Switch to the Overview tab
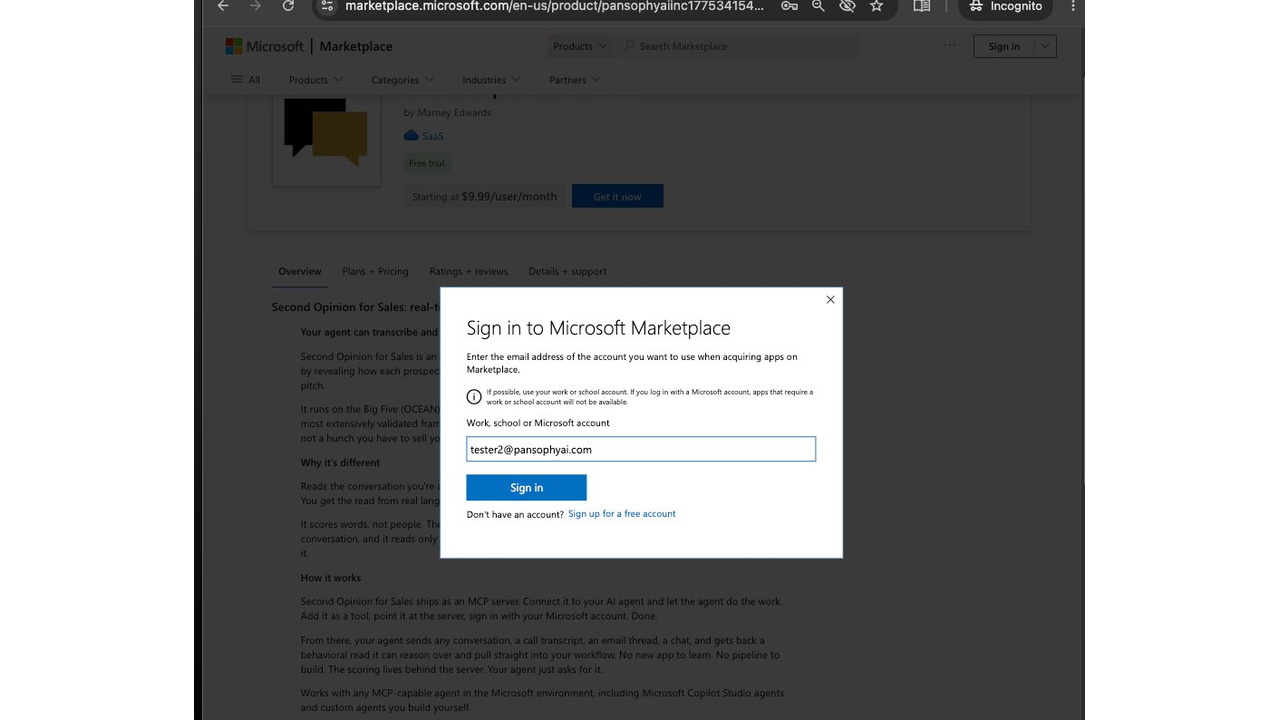 (x=300, y=271)
